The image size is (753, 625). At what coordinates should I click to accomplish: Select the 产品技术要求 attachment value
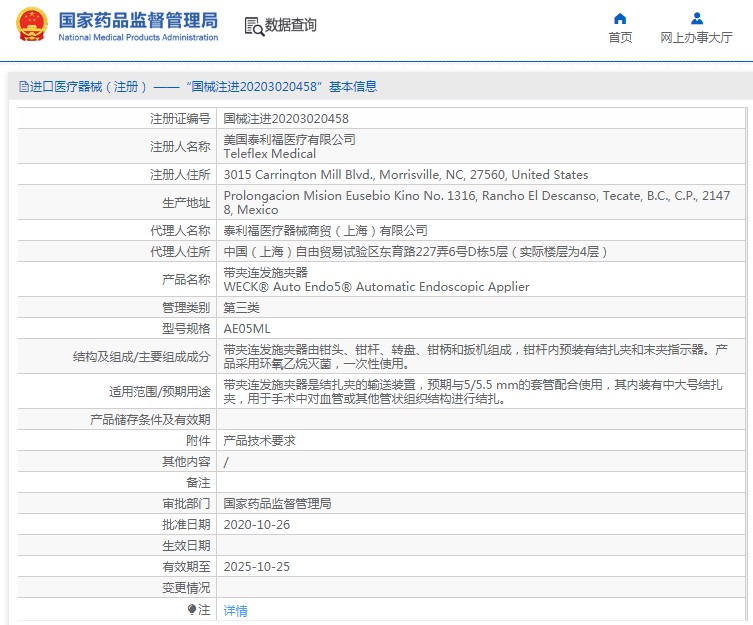click(x=259, y=441)
